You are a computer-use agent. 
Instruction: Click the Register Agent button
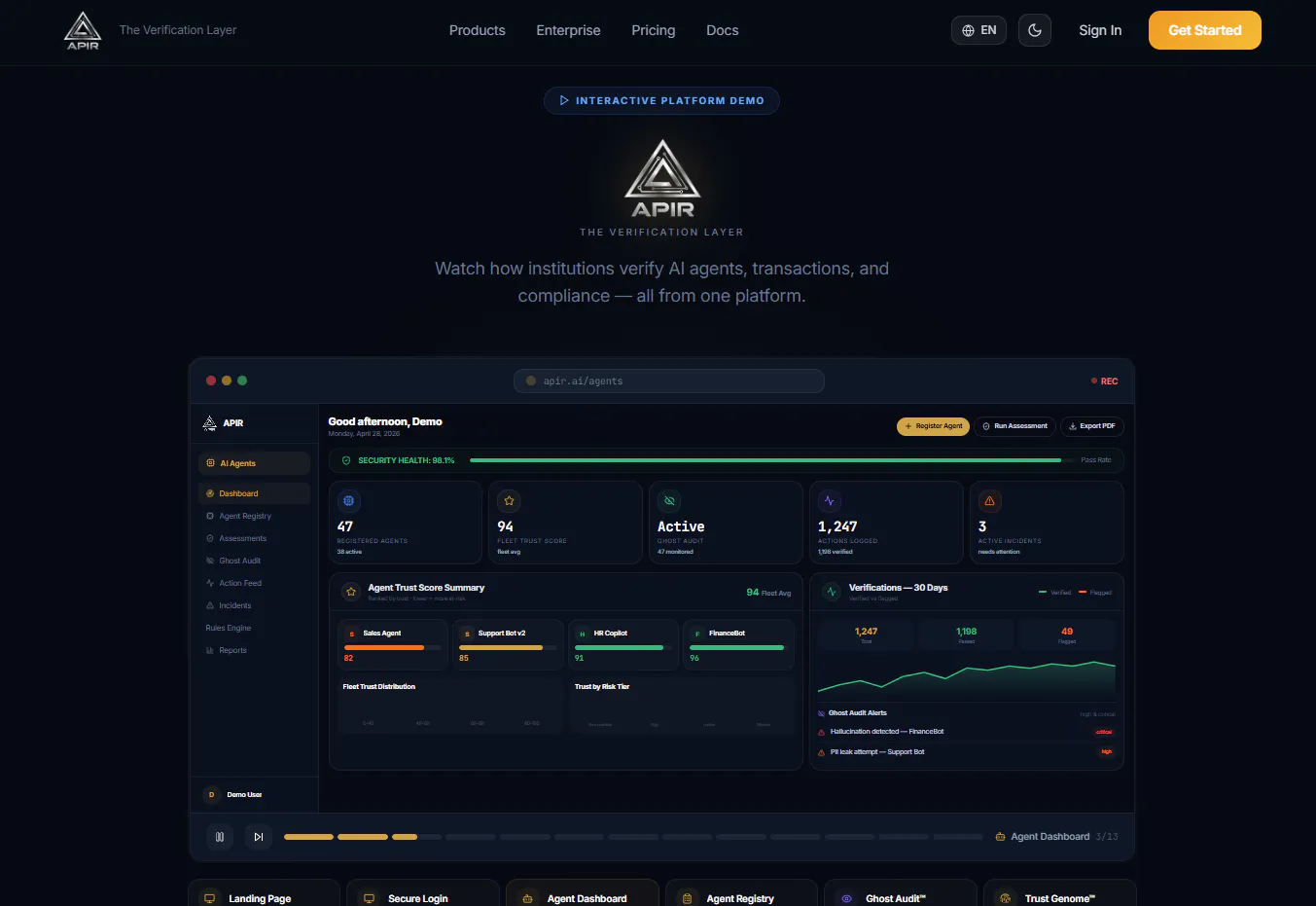[x=933, y=426]
